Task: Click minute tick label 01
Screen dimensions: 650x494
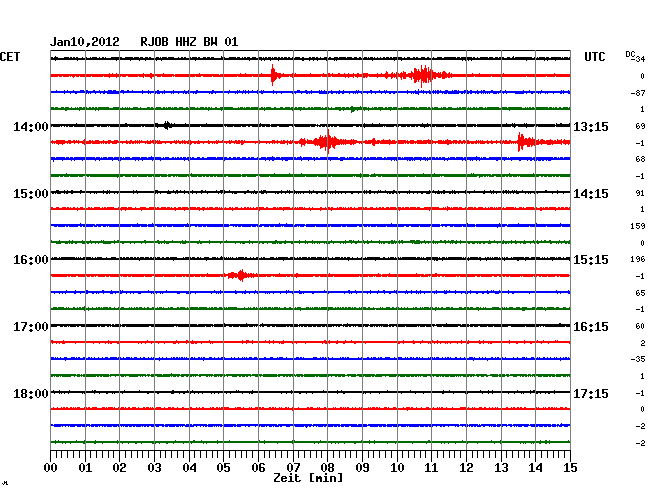Action: [85, 468]
